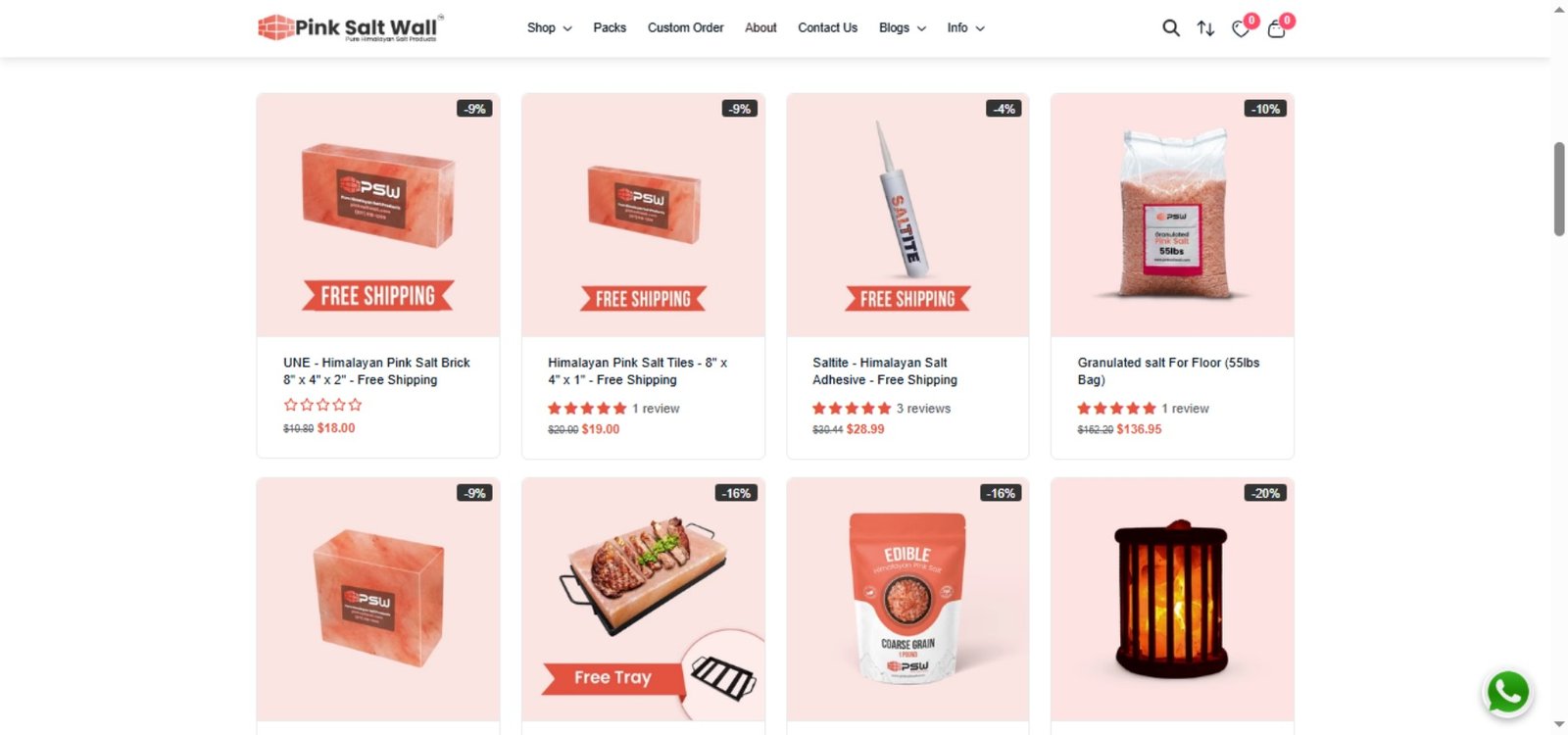Open Granulated salt For Floor product link
This screenshot has height=735, width=1568.
tap(1168, 371)
